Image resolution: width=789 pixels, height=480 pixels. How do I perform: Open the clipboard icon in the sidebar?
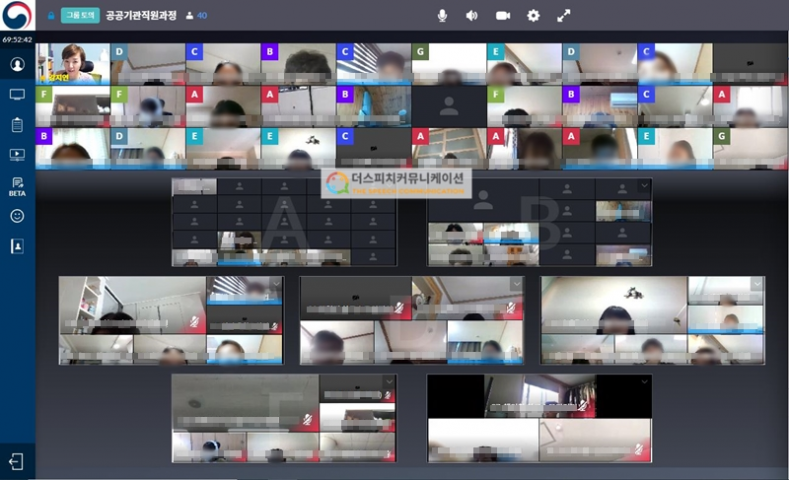17,124
